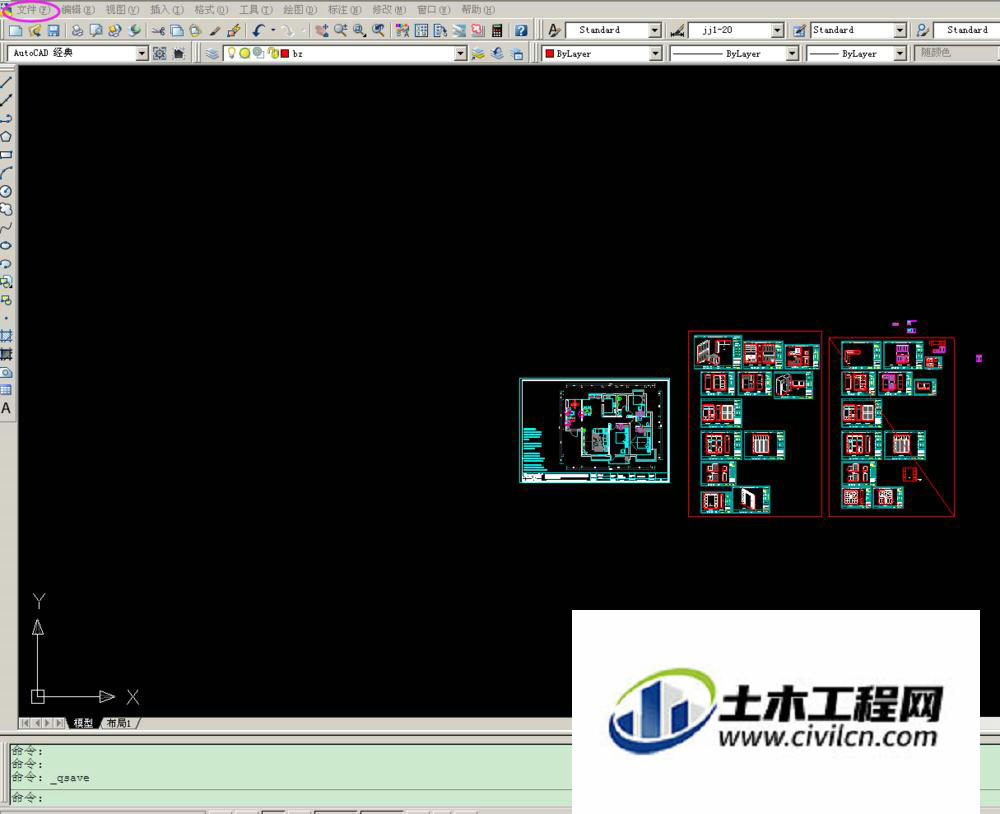The image size is (1000, 814).
Task: Select the Polygon draw tool
Action: pos(6,137)
